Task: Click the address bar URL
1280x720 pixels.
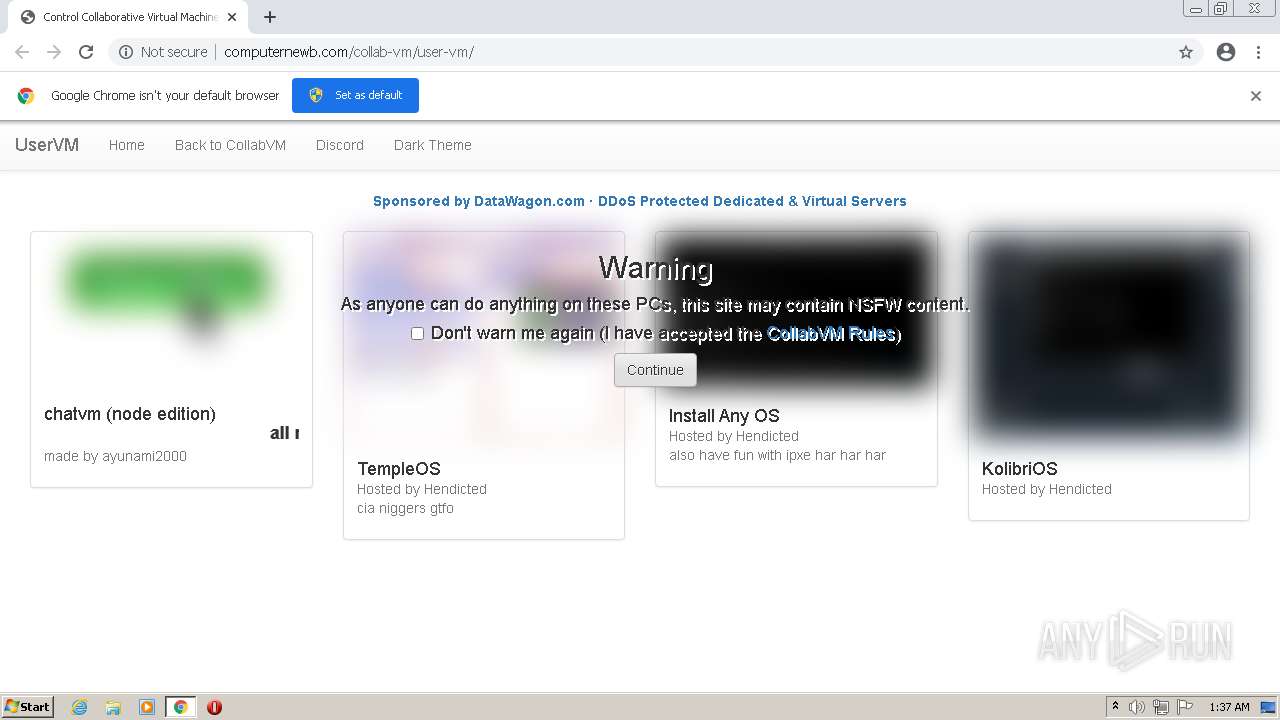Action: tap(349, 52)
